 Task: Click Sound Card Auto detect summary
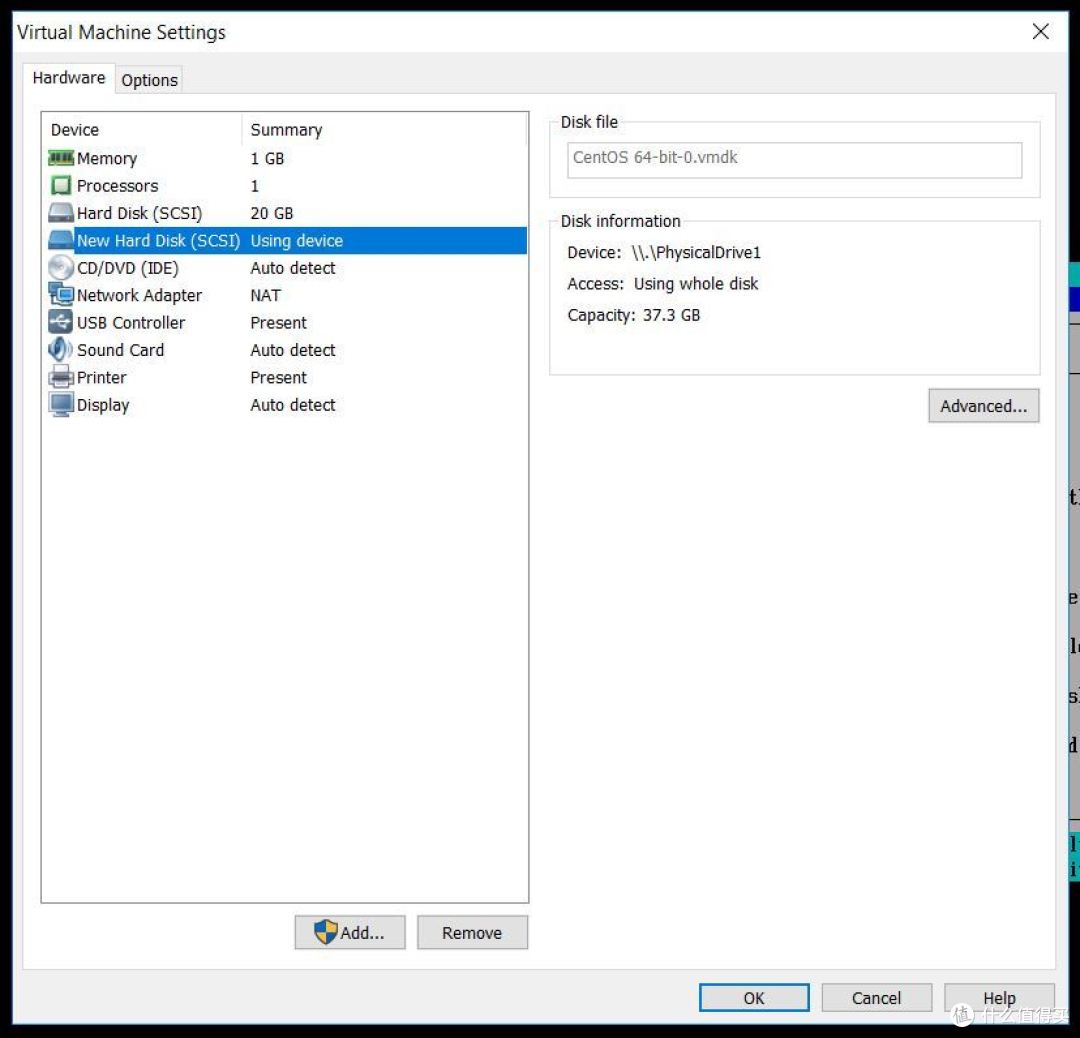click(x=293, y=350)
